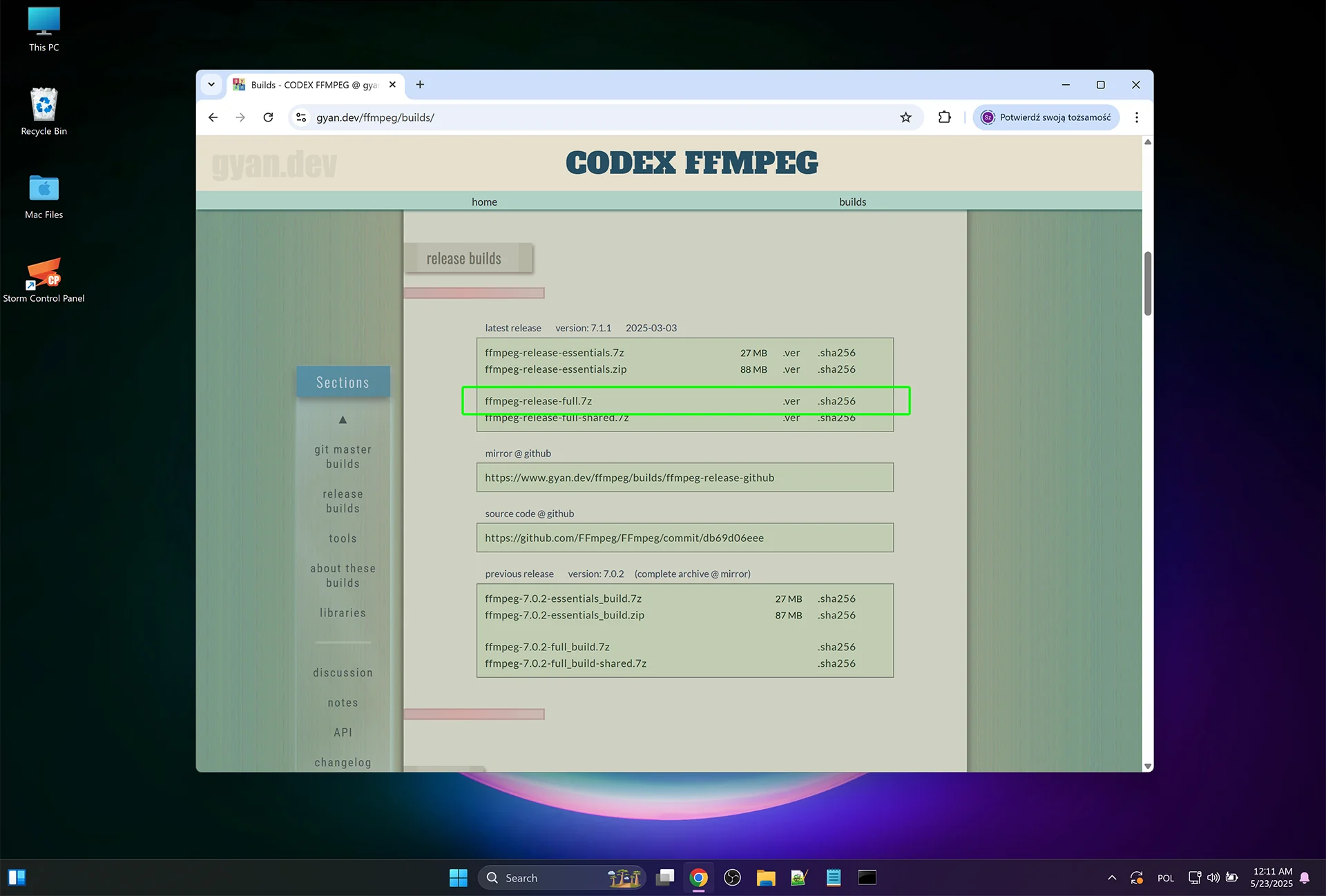Download ffmpeg-7.0.2-full_build-shared.7z
The height and width of the screenshot is (896, 1326).
tap(566, 663)
